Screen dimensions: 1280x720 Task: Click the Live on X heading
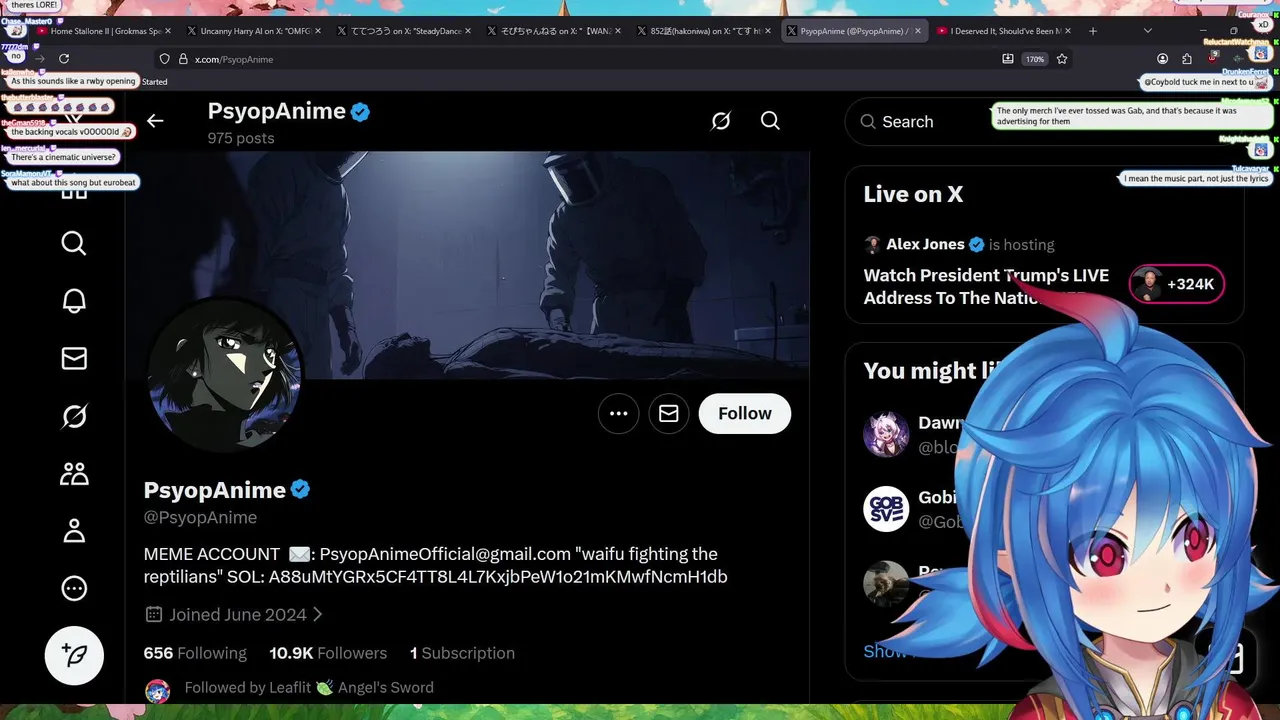click(x=913, y=194)
